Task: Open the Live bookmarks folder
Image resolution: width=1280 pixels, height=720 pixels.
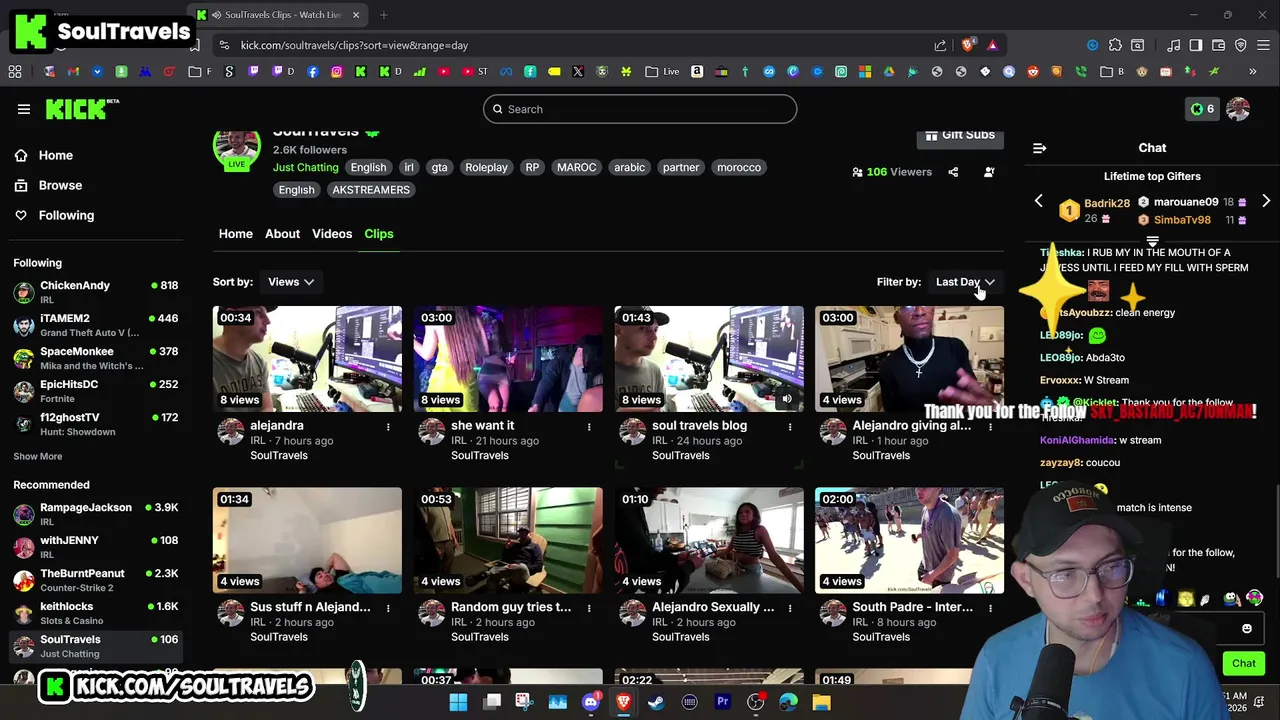Action: tap(662, 72)
